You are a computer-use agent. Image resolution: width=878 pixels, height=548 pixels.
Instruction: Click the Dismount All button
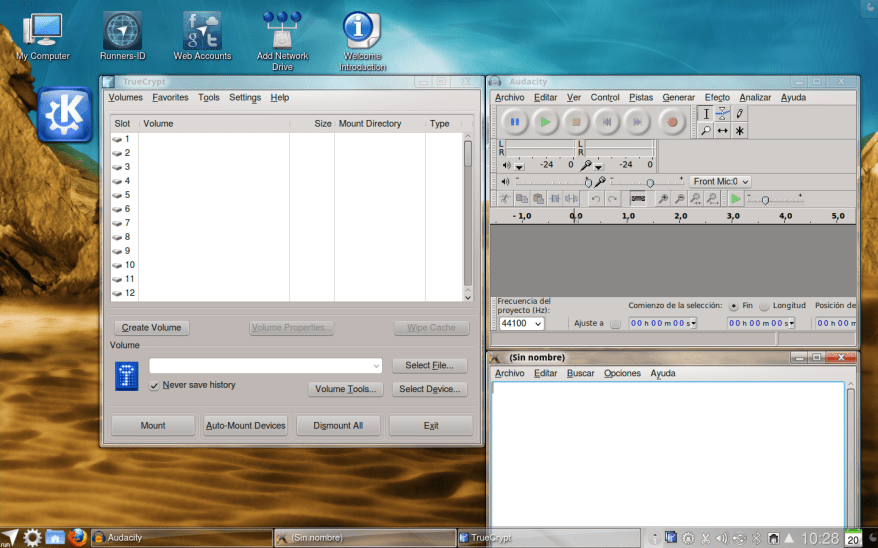coord(338,425)
